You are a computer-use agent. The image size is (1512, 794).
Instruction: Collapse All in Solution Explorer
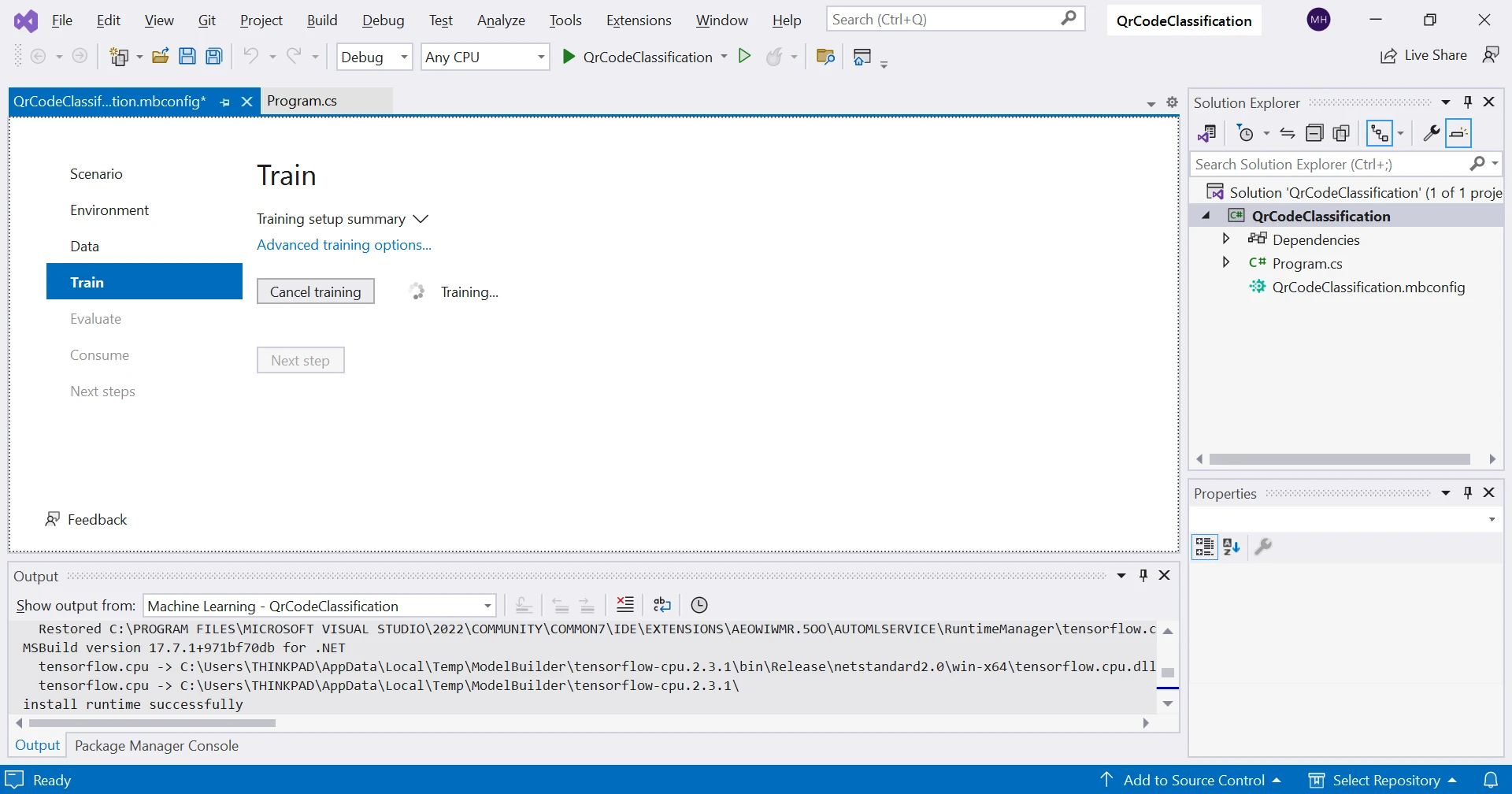pos(1314,133)
